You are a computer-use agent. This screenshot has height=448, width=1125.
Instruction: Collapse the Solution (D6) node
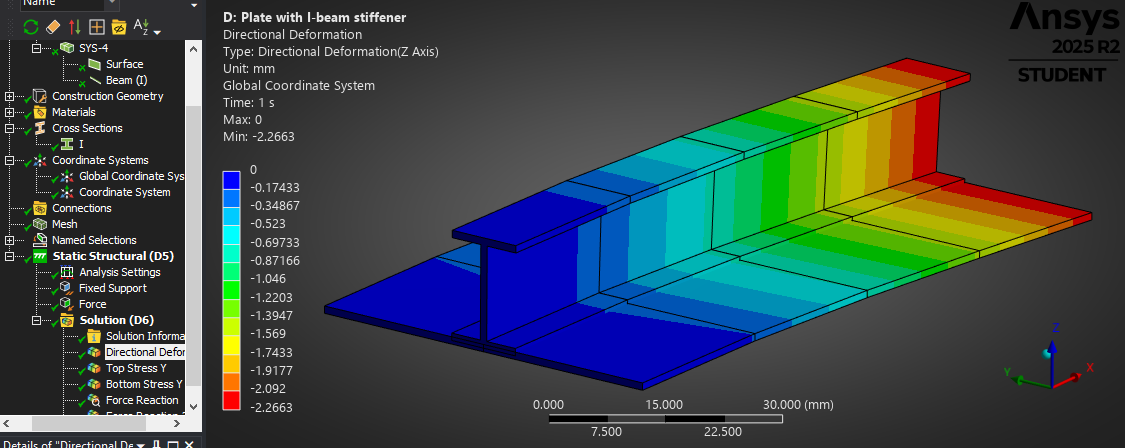pyautogui.click(x=37, y=320)
